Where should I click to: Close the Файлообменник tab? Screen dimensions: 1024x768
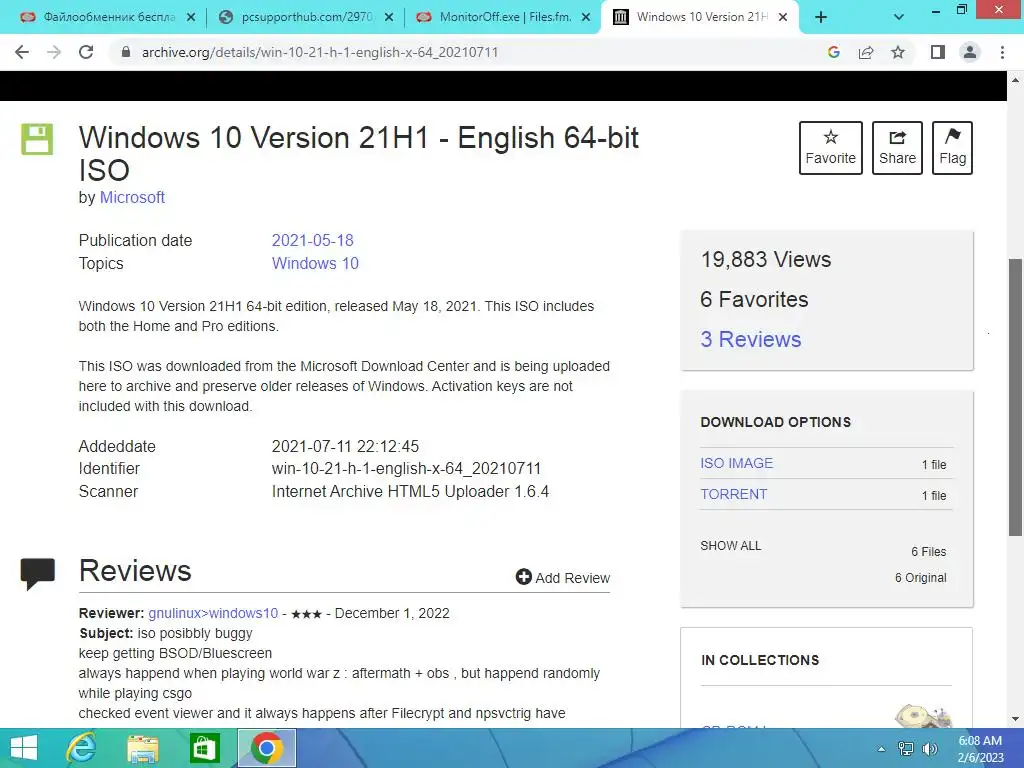point(191,18)
